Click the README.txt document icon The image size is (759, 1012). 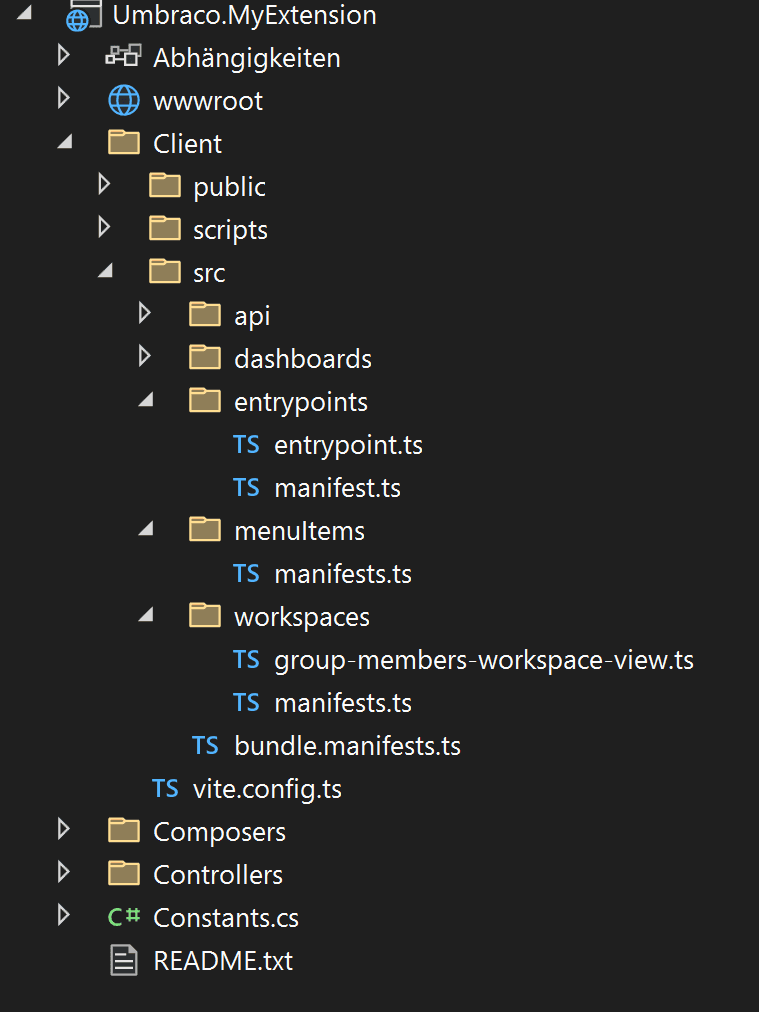124,961
